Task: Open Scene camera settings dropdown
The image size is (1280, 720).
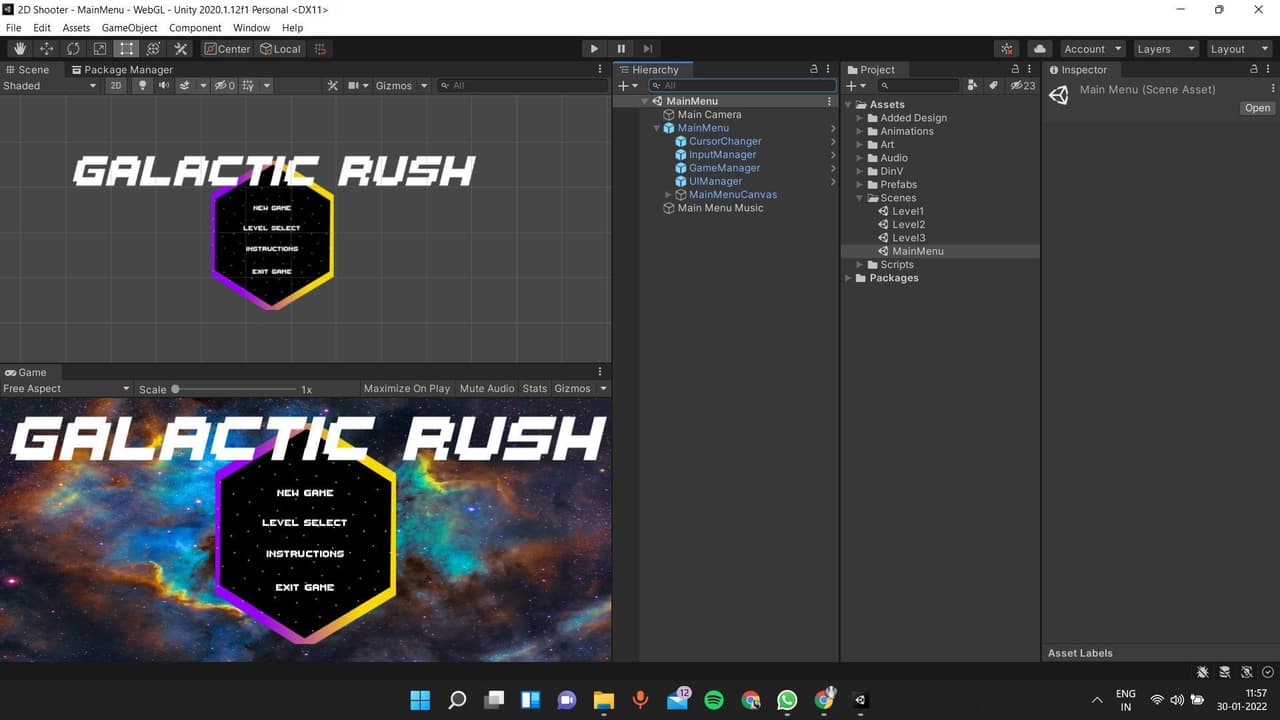Action: coord(358,86)
